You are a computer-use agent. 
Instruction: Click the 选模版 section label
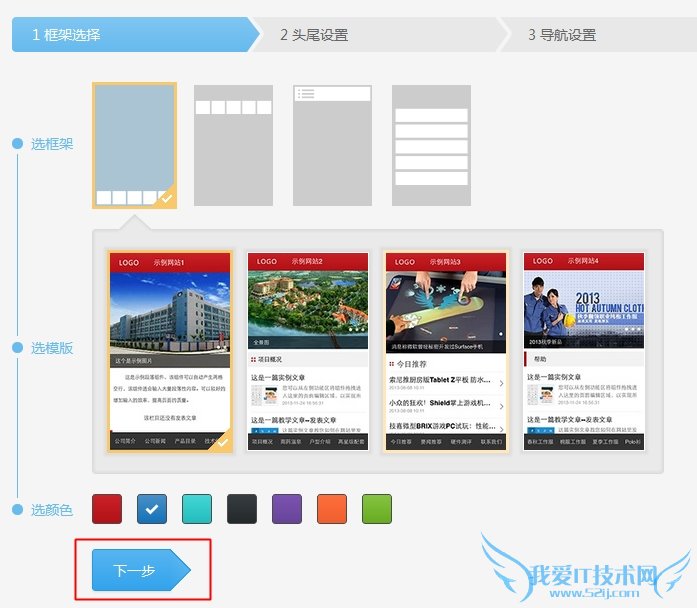[52, 348]
